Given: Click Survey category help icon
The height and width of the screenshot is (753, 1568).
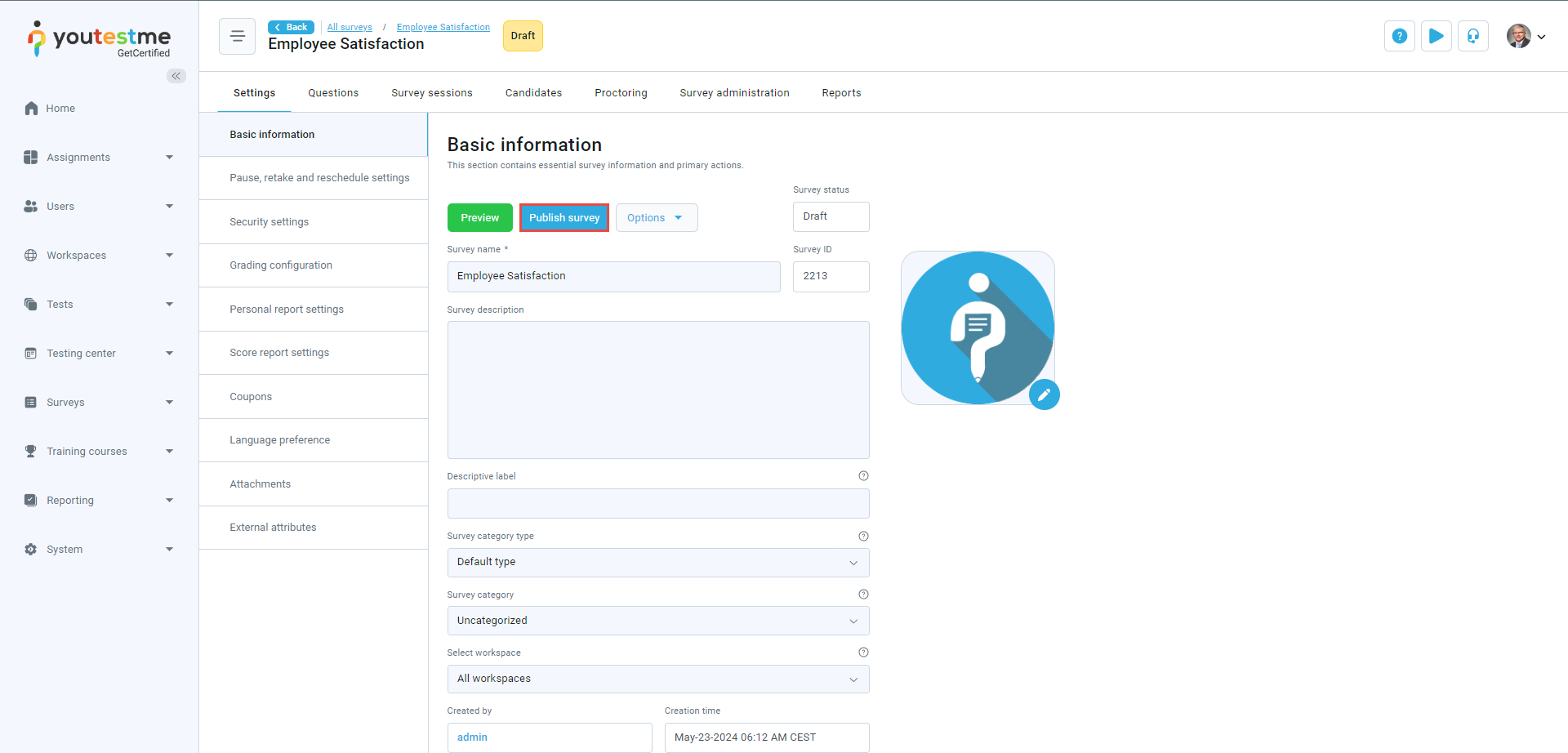Looking at the screenshot, I should [863, 595].
